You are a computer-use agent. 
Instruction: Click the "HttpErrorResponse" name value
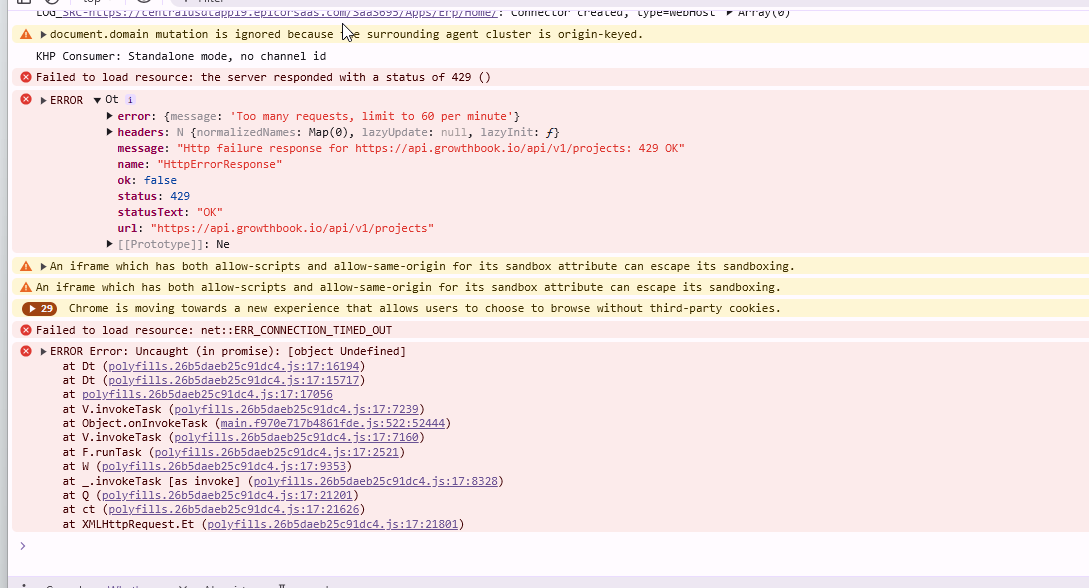click(219, 164)
